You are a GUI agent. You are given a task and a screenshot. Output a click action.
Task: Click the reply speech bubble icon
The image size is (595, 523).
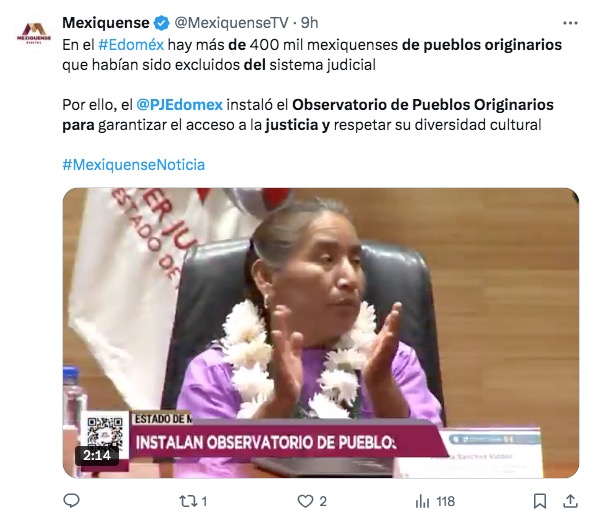click(71, 501)
